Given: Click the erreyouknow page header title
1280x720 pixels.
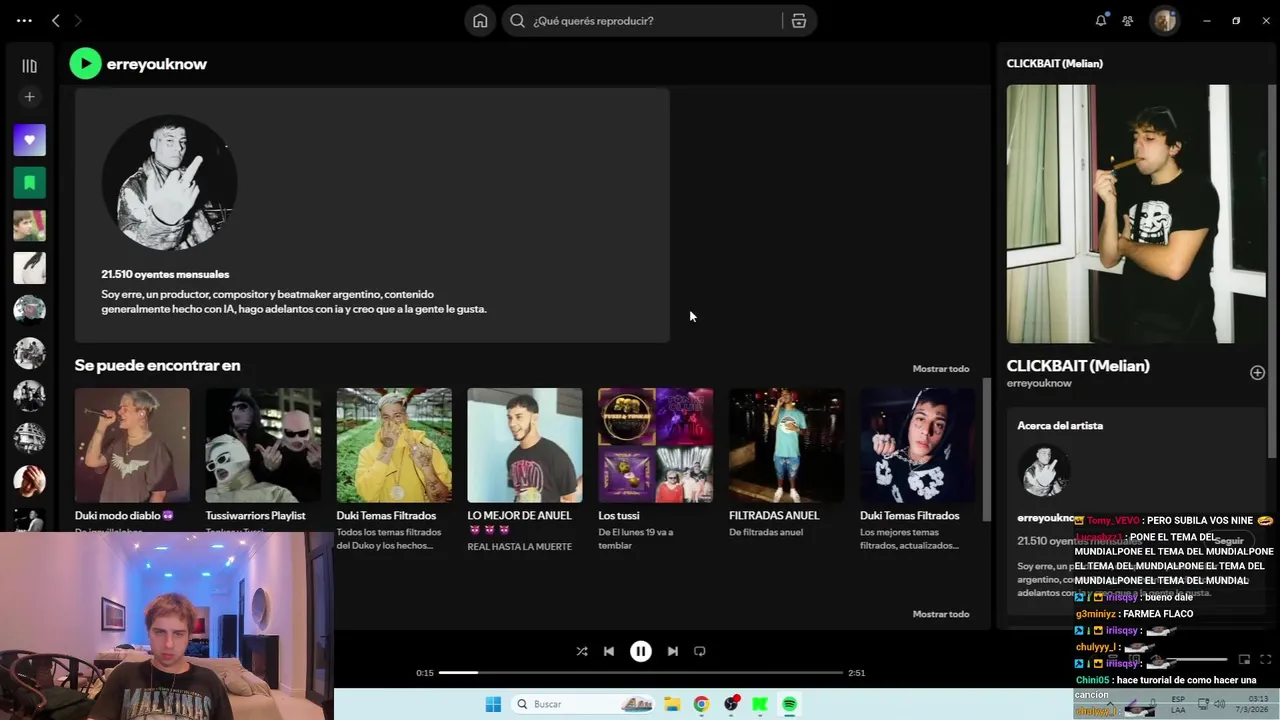Looking at the screenshot, I should tap(157, 64).
